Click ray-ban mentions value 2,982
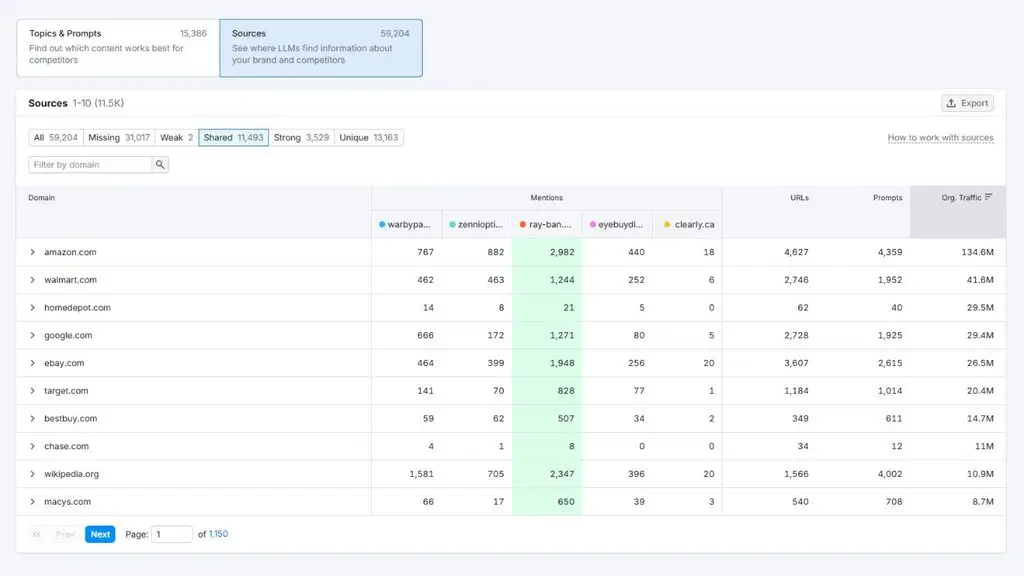Image resolution: width=1024 pixels, height=576 pixels. pyautogui.click(x=562, y=252)
